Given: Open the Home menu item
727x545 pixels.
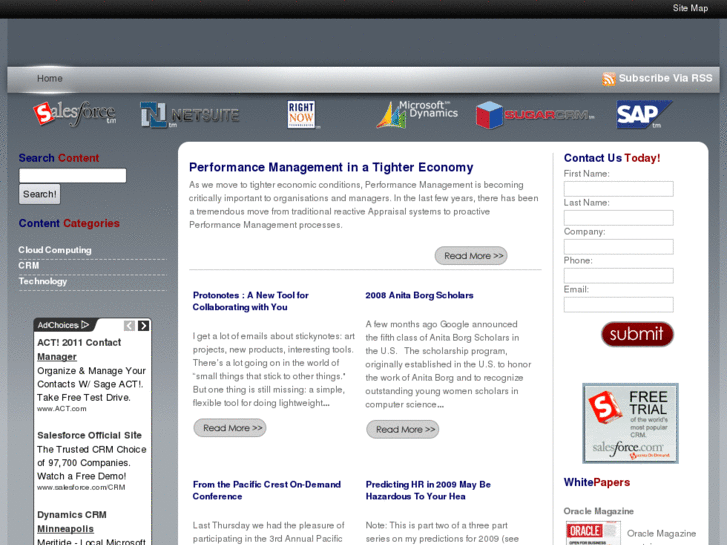Looking at the screenshot, I should tap(50, 78).
